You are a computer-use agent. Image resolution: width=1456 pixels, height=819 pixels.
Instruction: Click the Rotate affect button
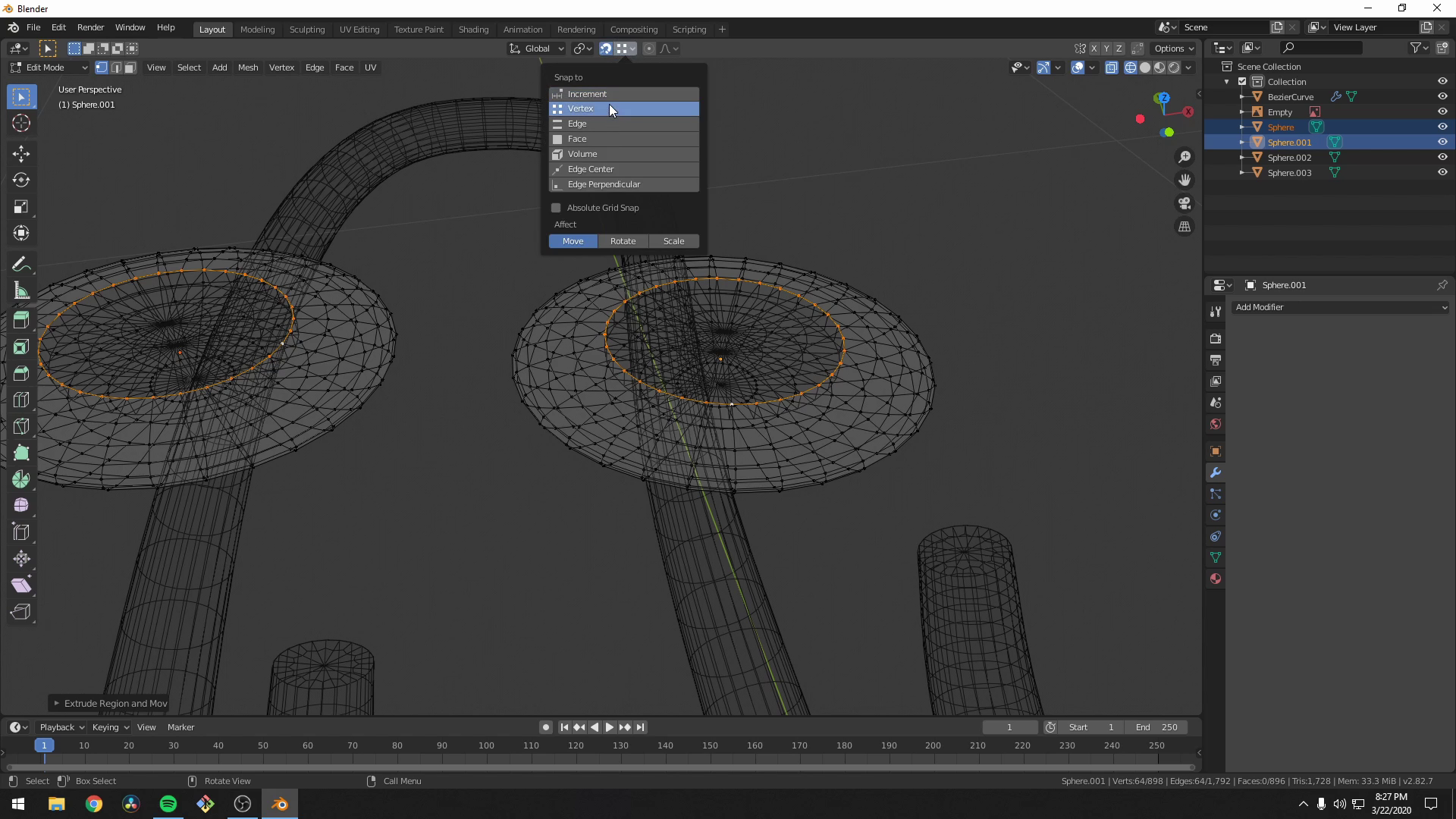pyautogui.click(x=623, y=241)
